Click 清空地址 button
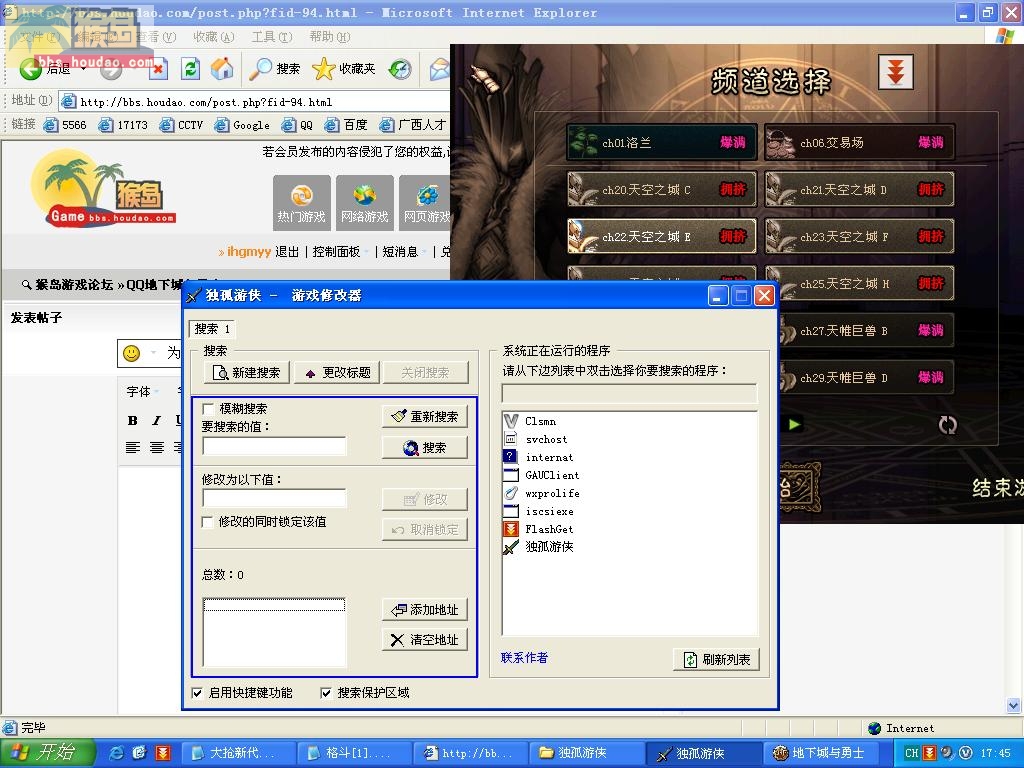Viewport: 1024px width, 768px height. [425, 639]
